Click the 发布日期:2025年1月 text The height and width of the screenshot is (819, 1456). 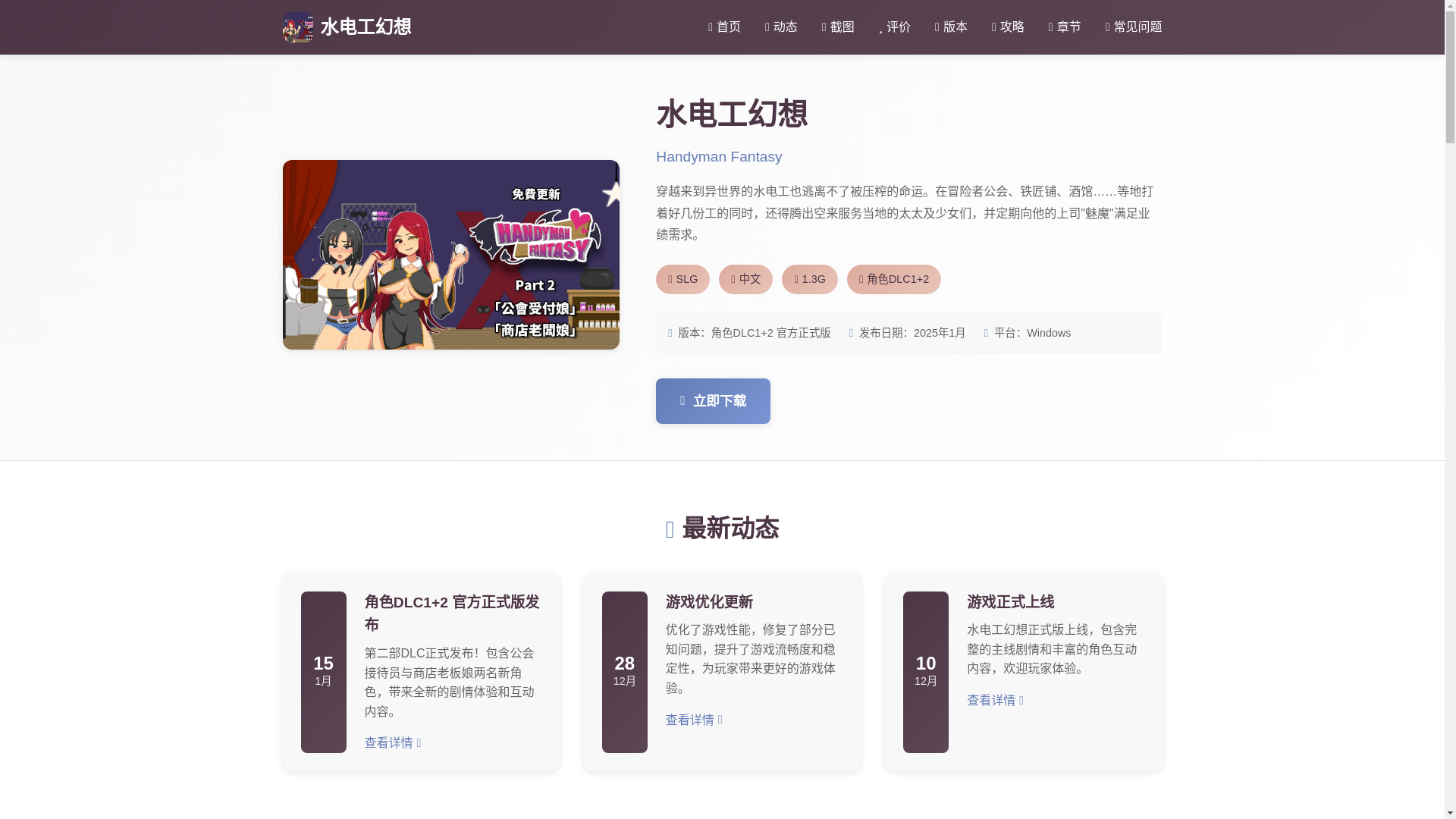tap(907, 333)
